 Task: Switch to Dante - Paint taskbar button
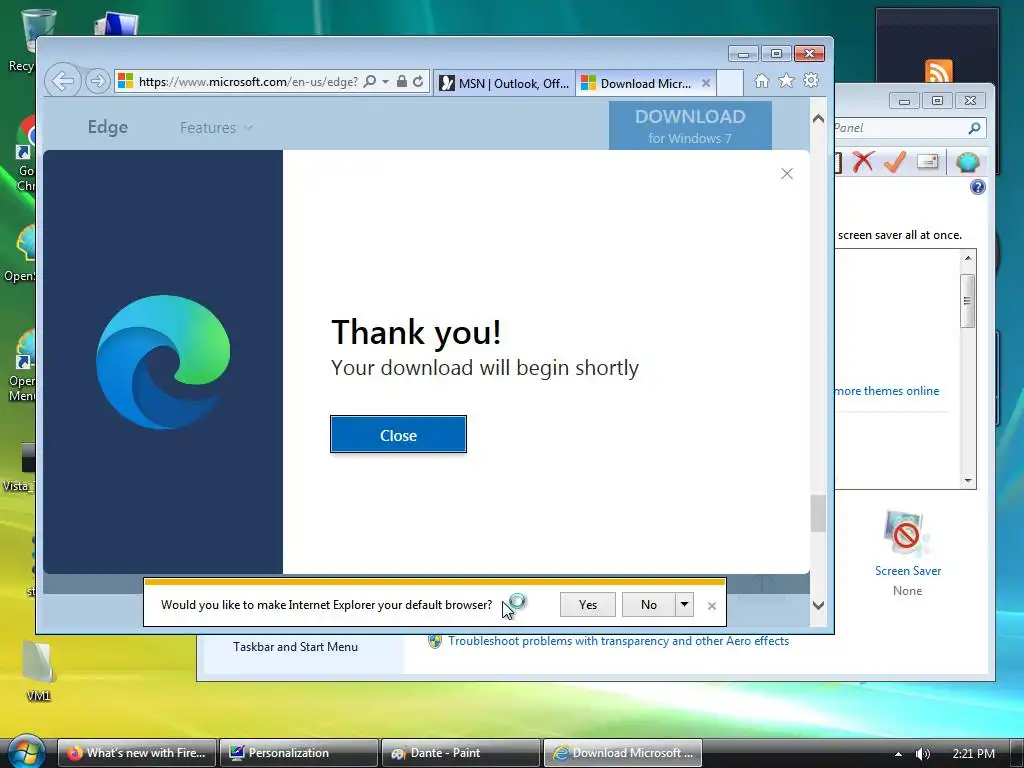pyautogui.click(x=460, y=753)
